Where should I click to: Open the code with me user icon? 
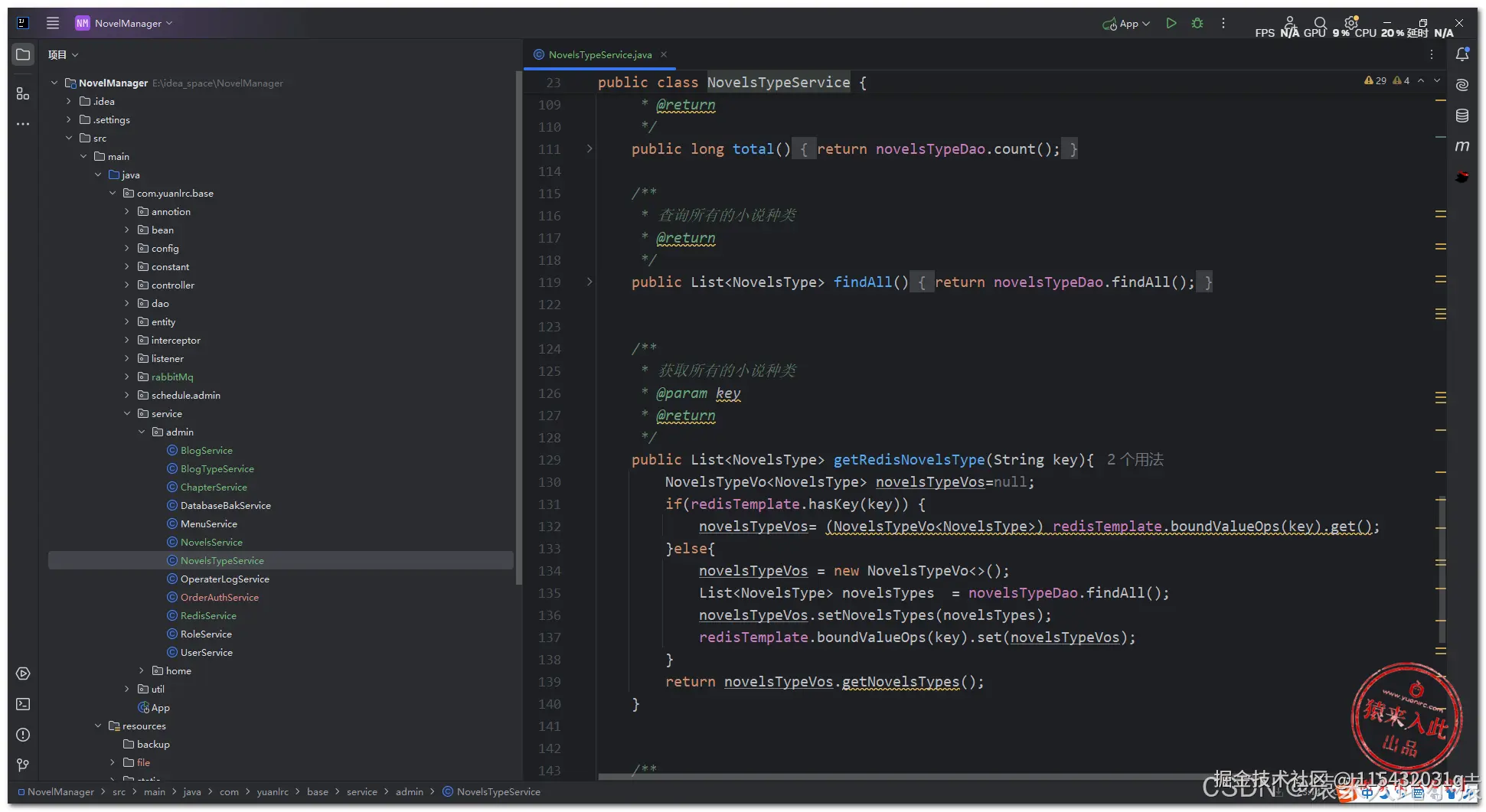coord(1290,23)
